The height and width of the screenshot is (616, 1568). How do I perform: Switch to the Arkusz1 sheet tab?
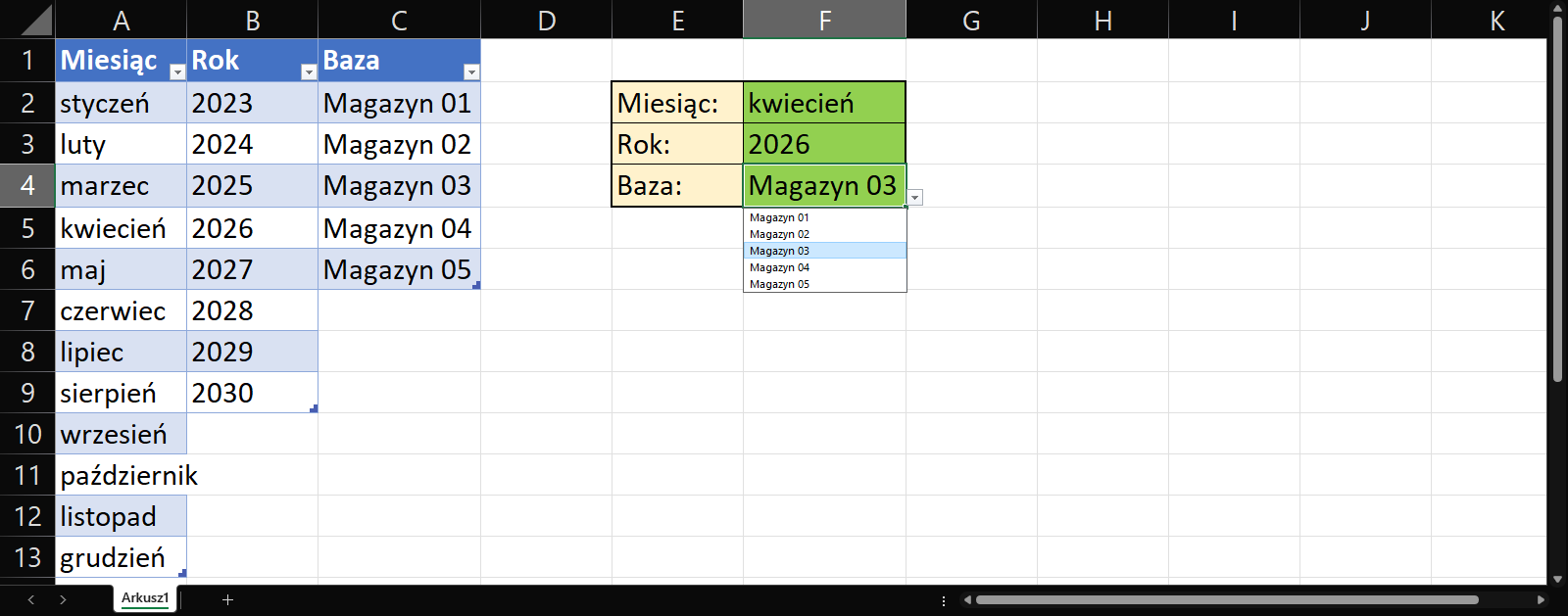coord(145,598)
